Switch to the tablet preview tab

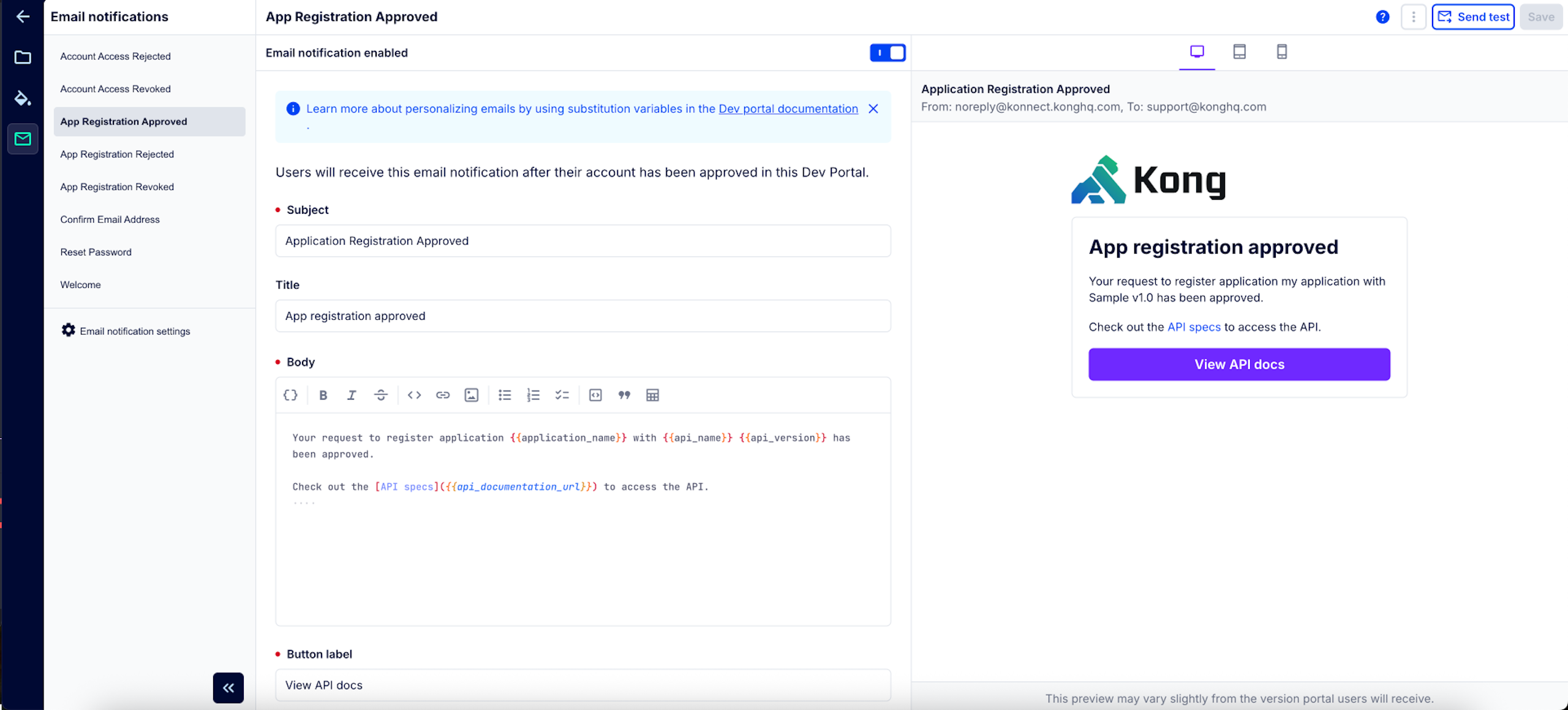click(1239, 51)
